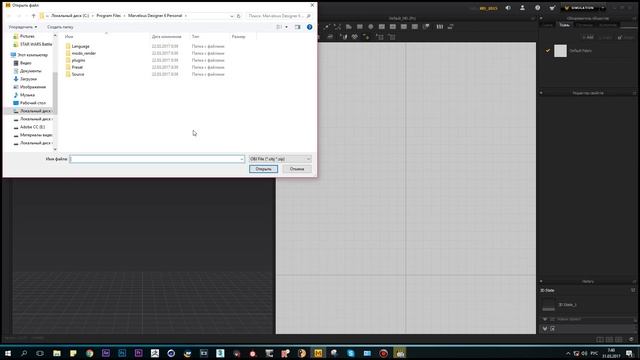Open Музыка in the navigation pane

point(27,95)
